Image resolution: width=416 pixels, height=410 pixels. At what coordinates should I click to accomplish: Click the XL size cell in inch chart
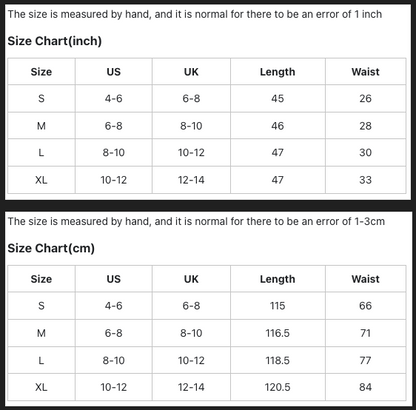click(41, 180)
